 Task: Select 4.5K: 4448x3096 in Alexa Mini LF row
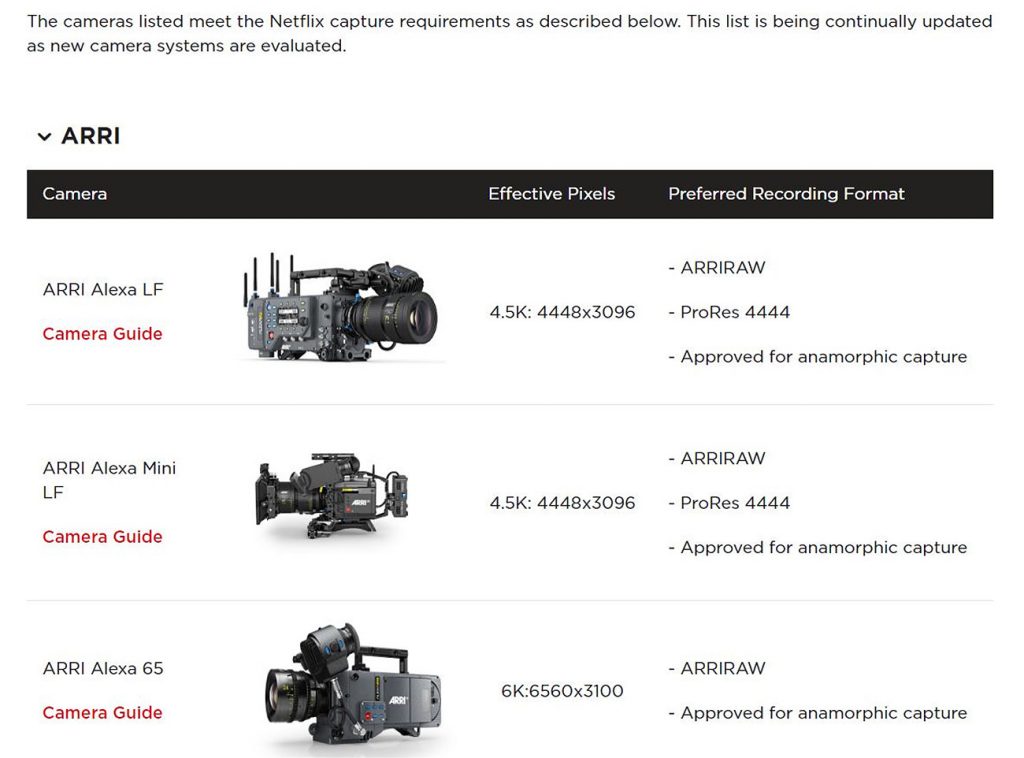click(562, 503)
